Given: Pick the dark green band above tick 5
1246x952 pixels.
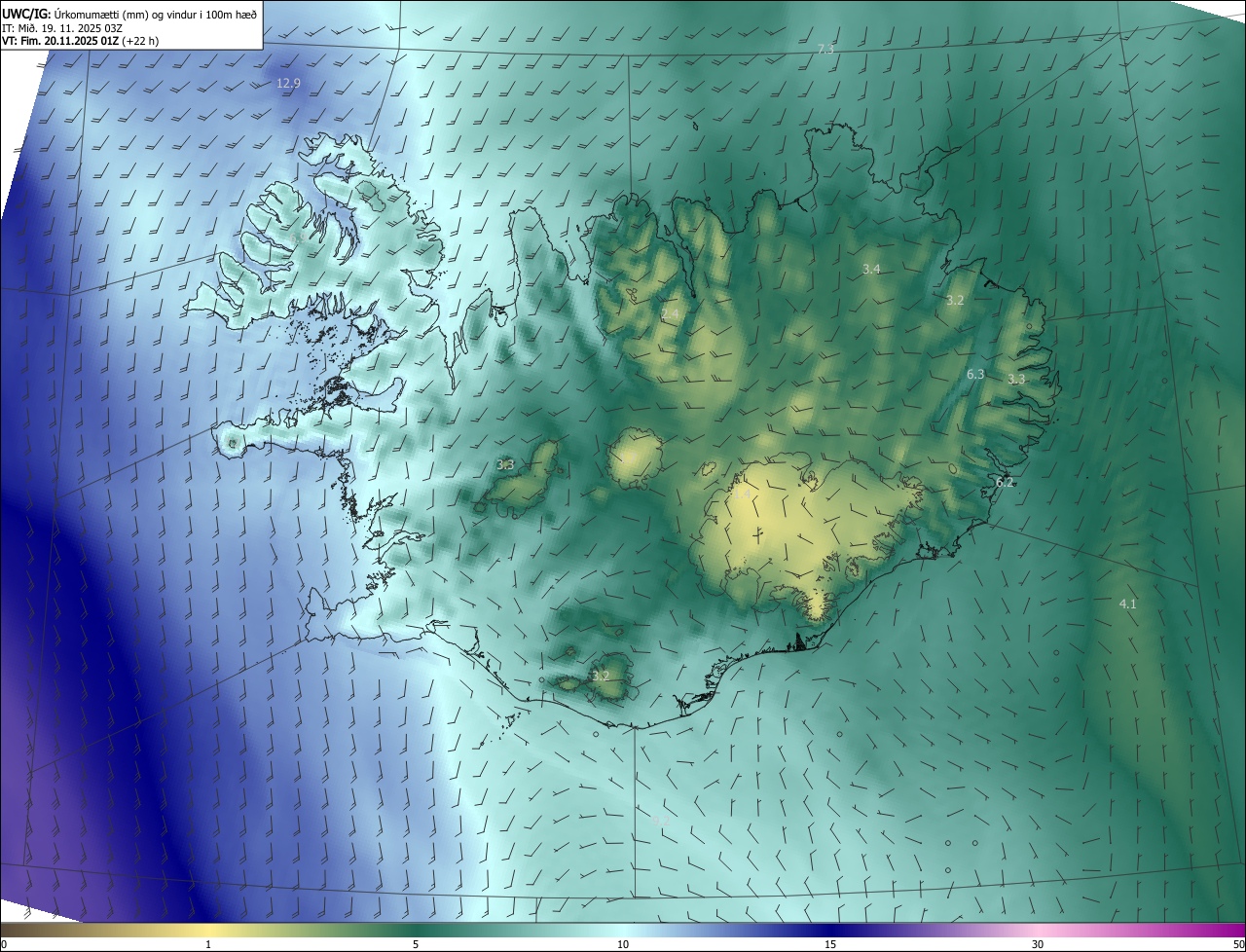Looking at the screenshot, I should point(416,930).
